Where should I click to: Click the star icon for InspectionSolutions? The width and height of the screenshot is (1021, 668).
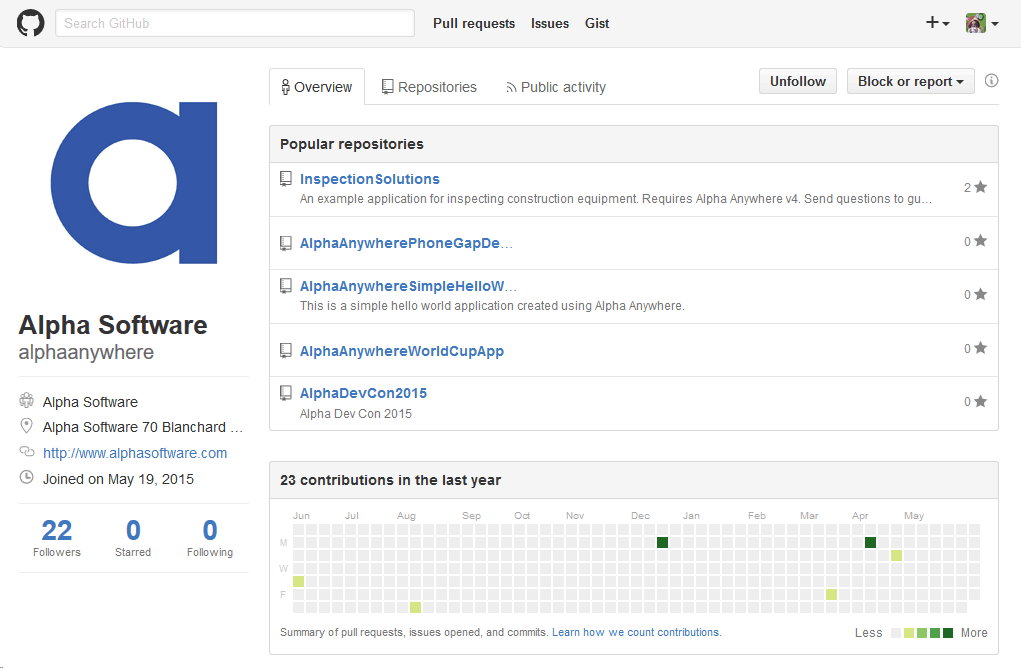pos(980,187)
